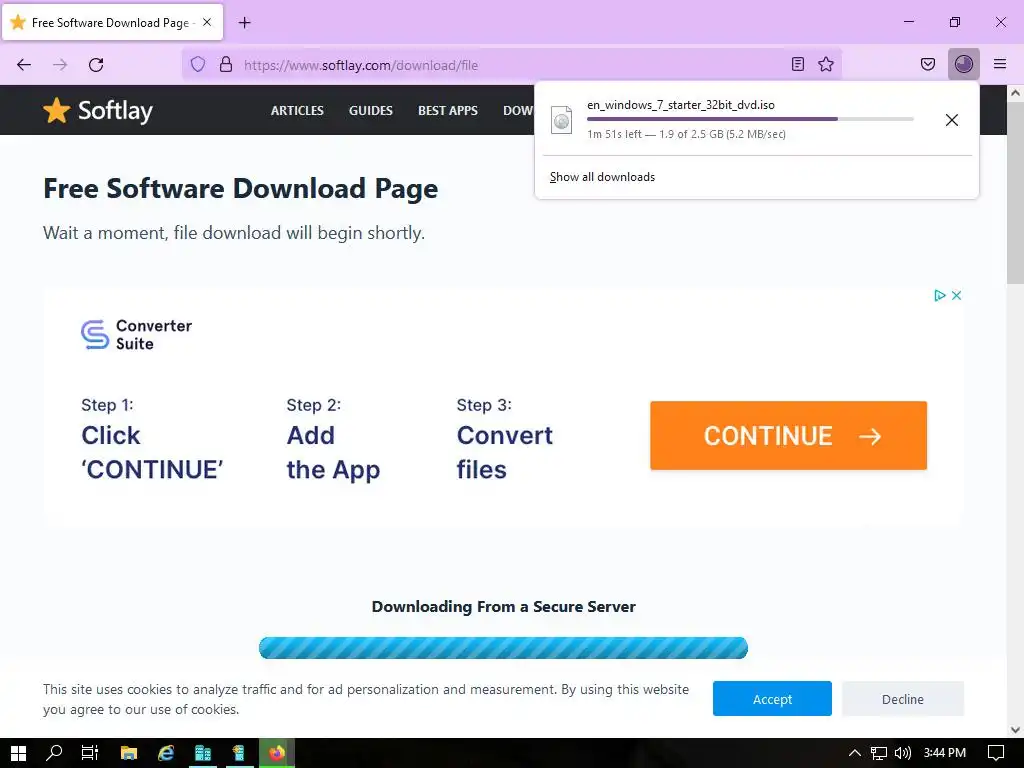Reload the Softlay download page
The image size is (1024, 768).
tap(96, 65)
